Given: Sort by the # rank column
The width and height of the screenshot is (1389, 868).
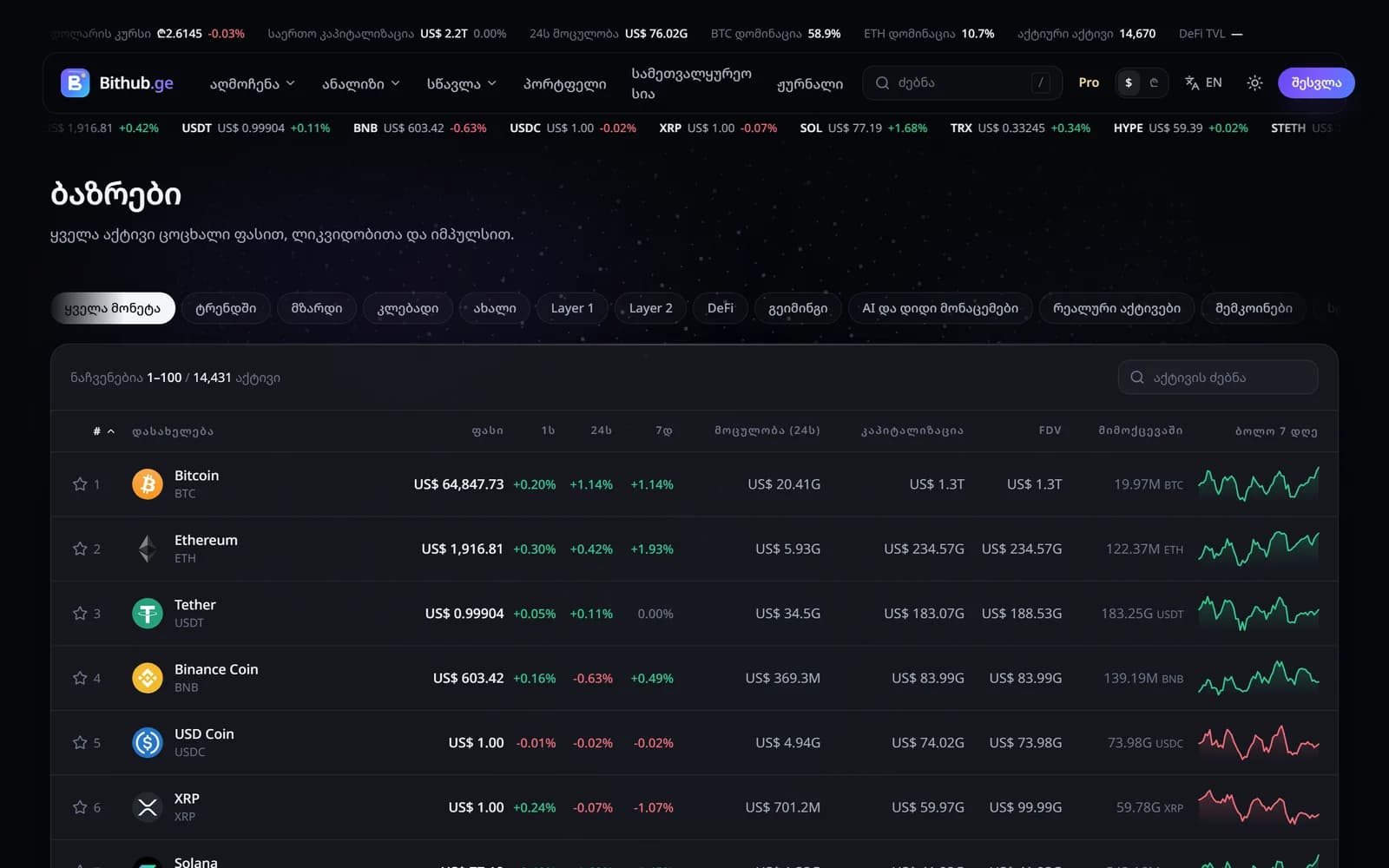Looking at the screenshot, I should (103, 431).
